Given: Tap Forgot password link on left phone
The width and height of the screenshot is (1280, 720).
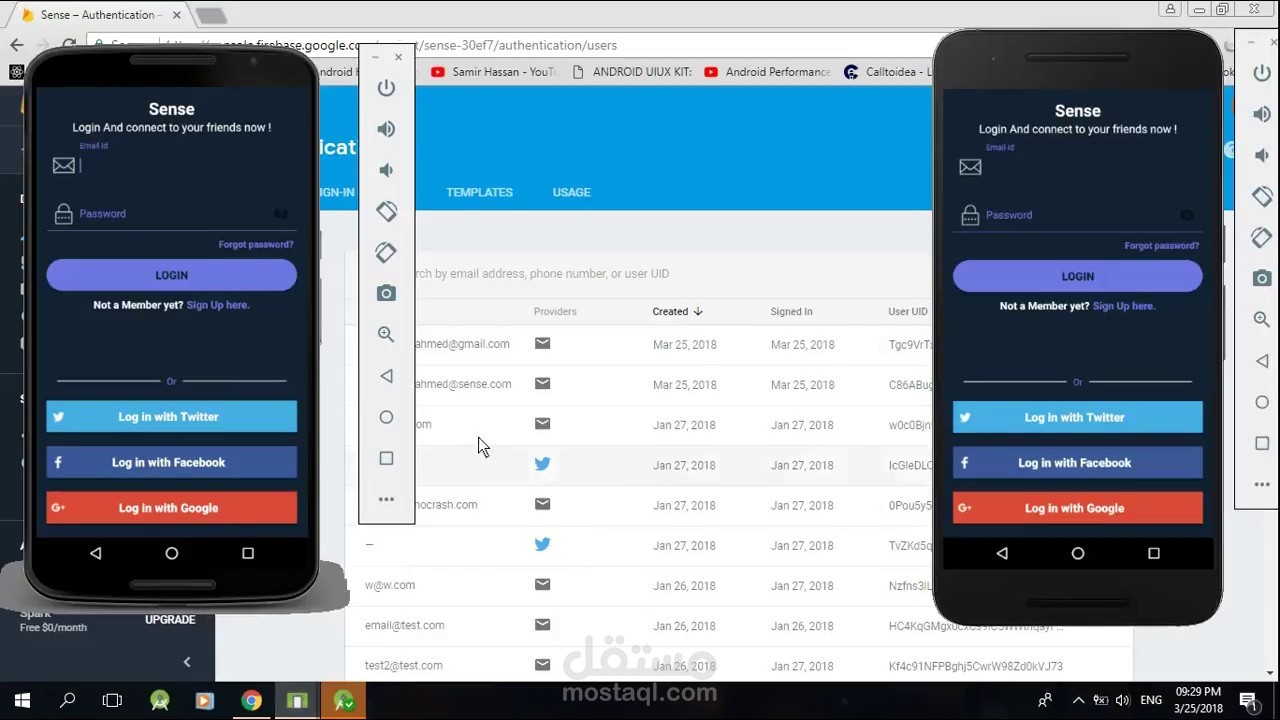Looking at the screenshot, I should 256,244.
